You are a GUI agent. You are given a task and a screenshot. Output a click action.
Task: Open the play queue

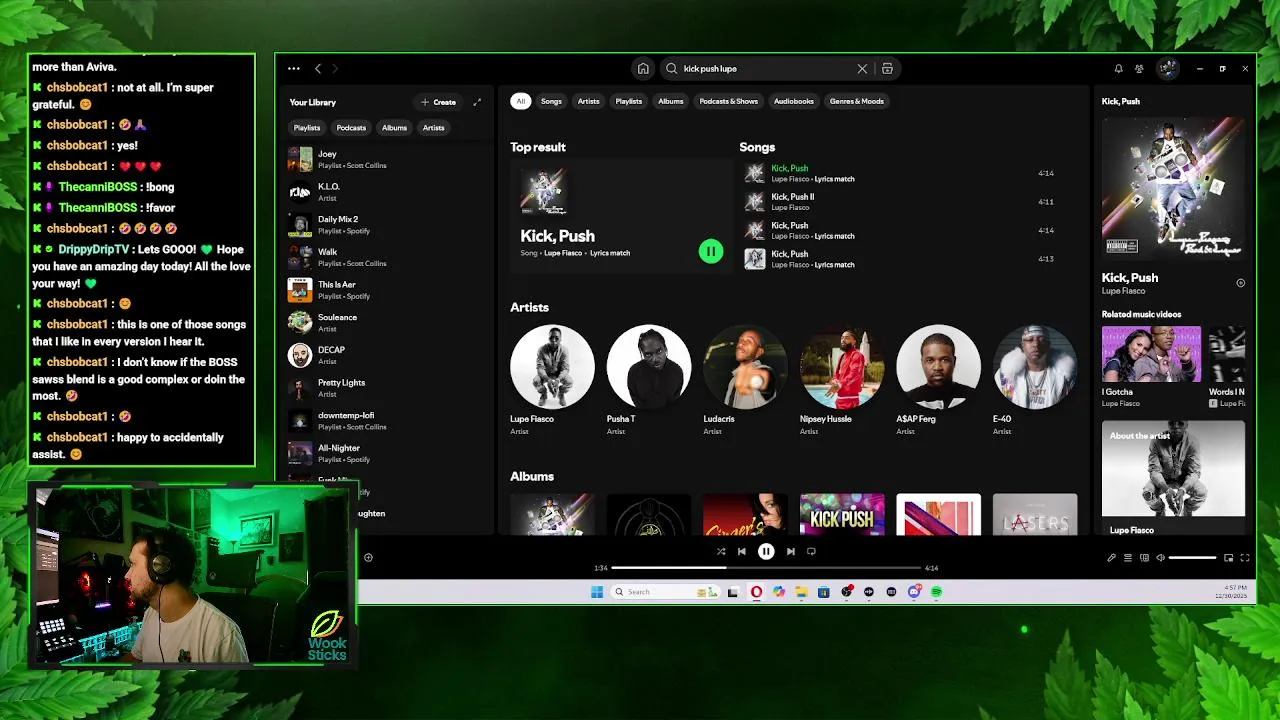1128,558
